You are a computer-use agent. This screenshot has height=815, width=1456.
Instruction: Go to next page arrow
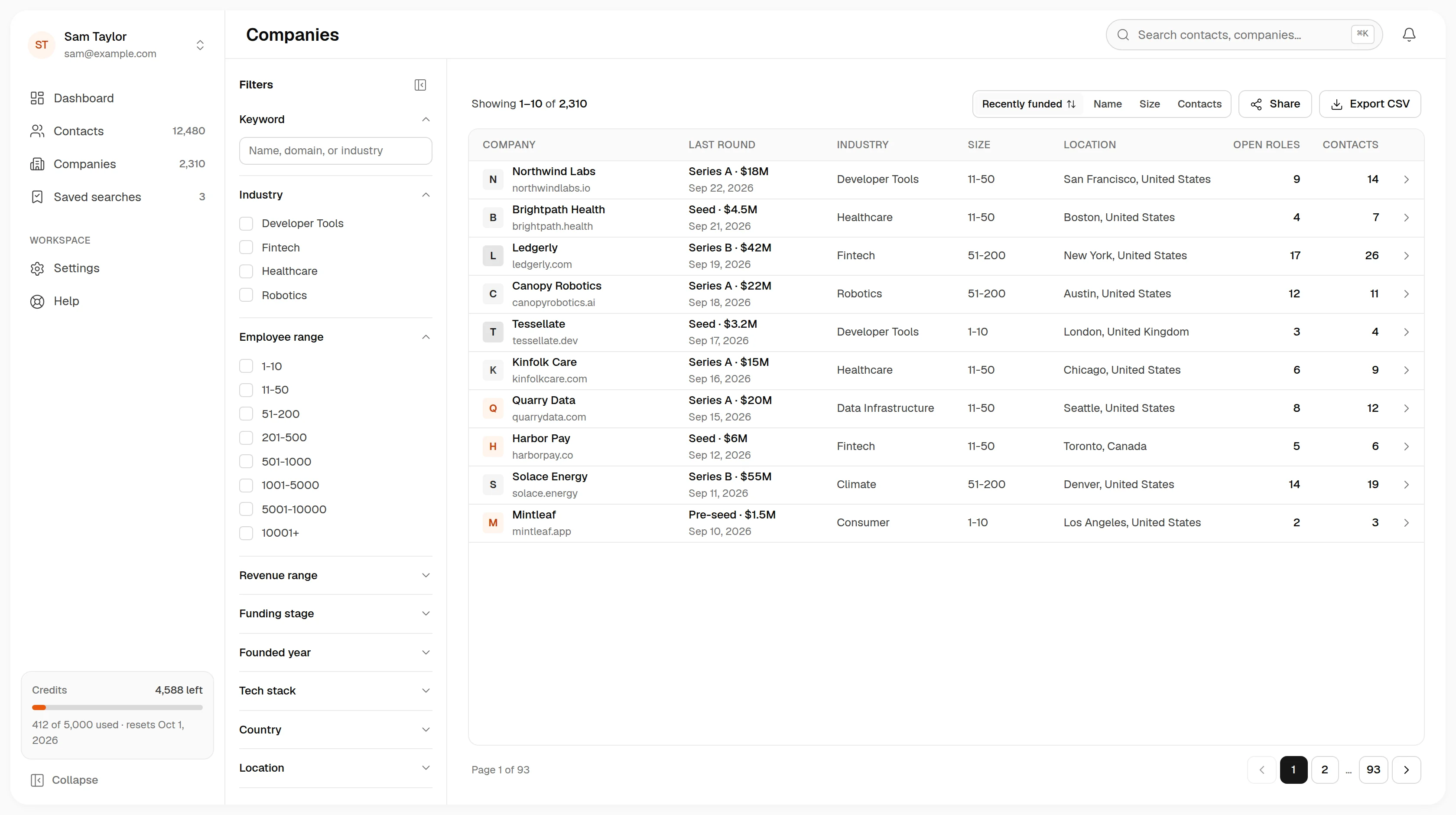tap(1406, 770)
